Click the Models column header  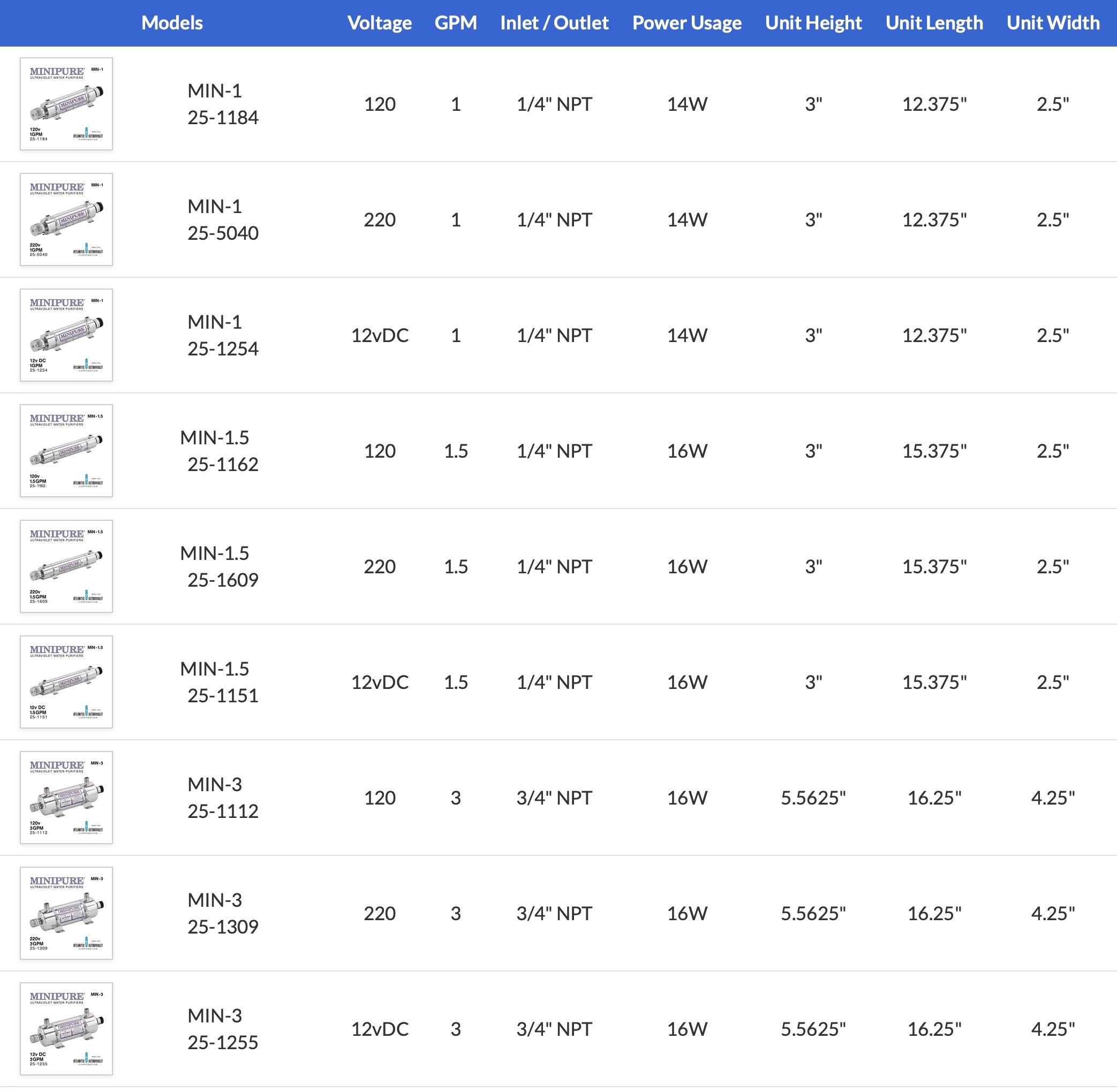[171, 23]
